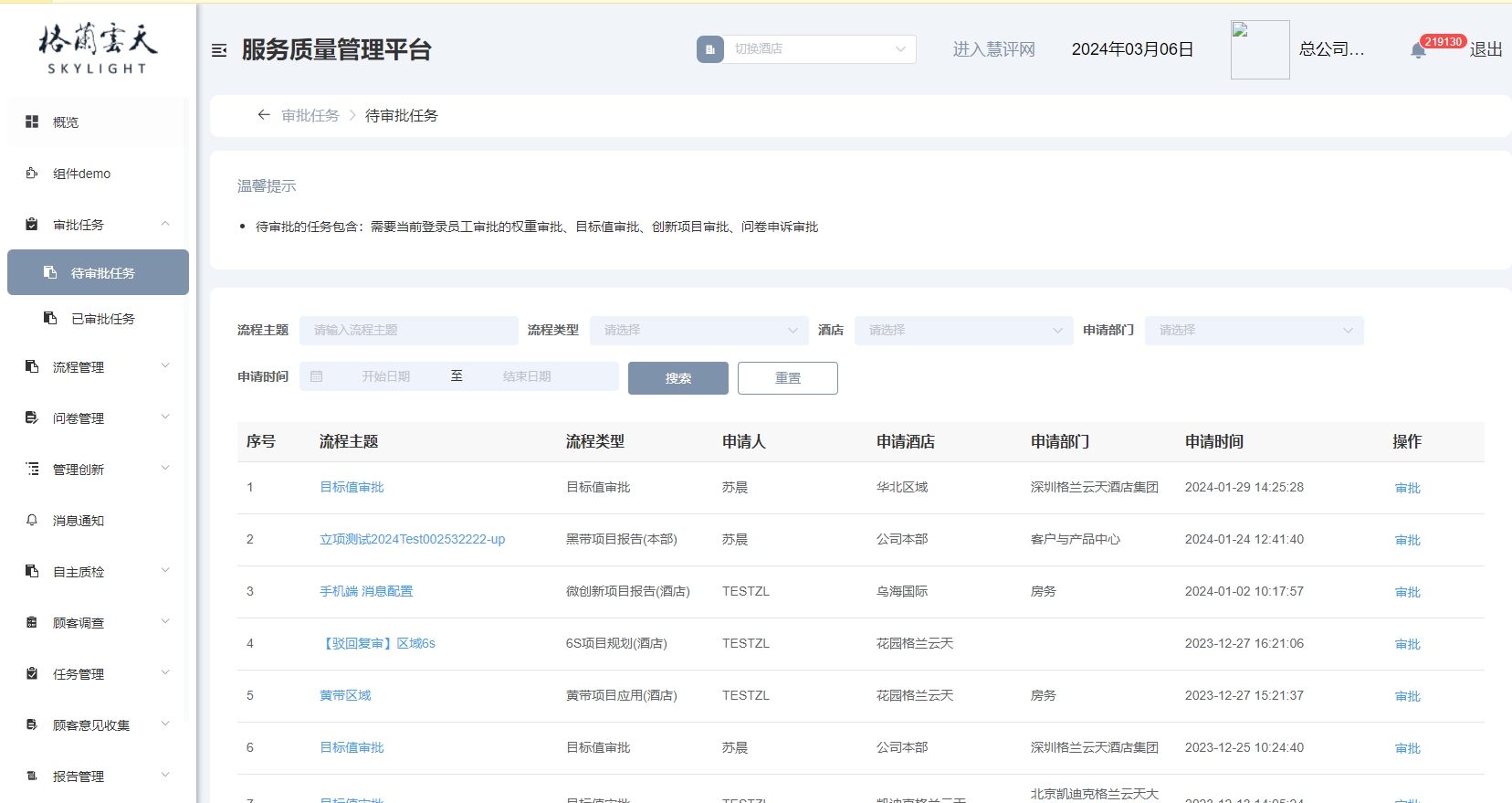This screenshot has height=803, width=1512.
Task: Click 进入慧评网 link
Action: (x=994, y=49)
